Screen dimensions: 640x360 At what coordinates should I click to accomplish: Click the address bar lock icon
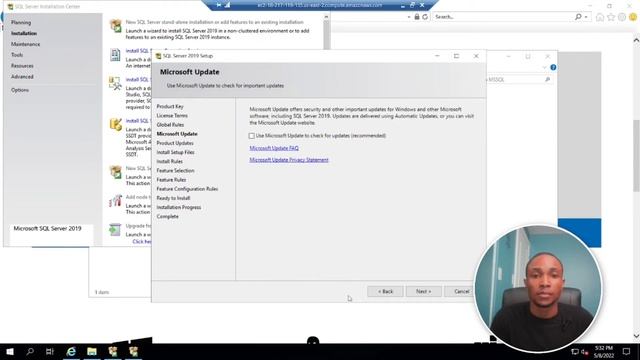(417, 17)
